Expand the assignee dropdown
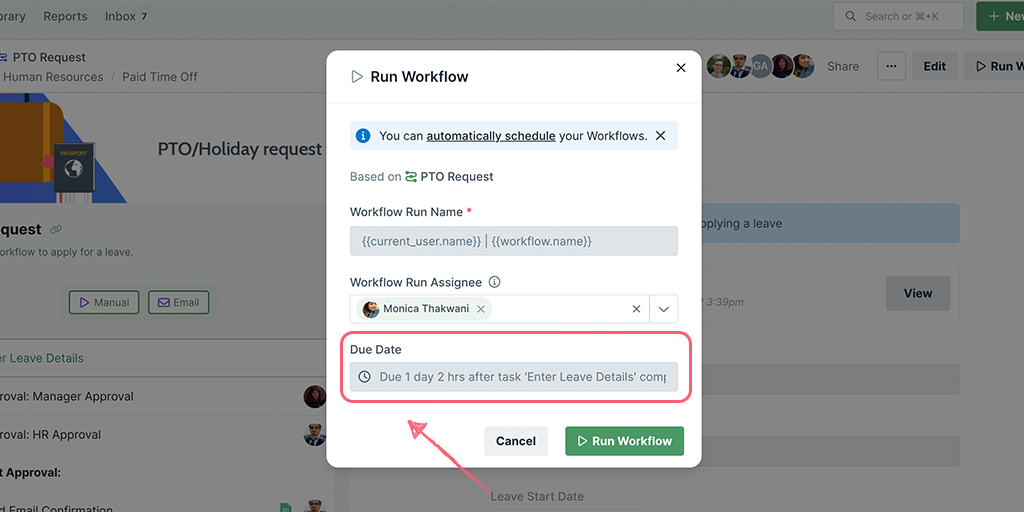The height and width of the screenshot is (512, 1024). (x=663, y=309)
